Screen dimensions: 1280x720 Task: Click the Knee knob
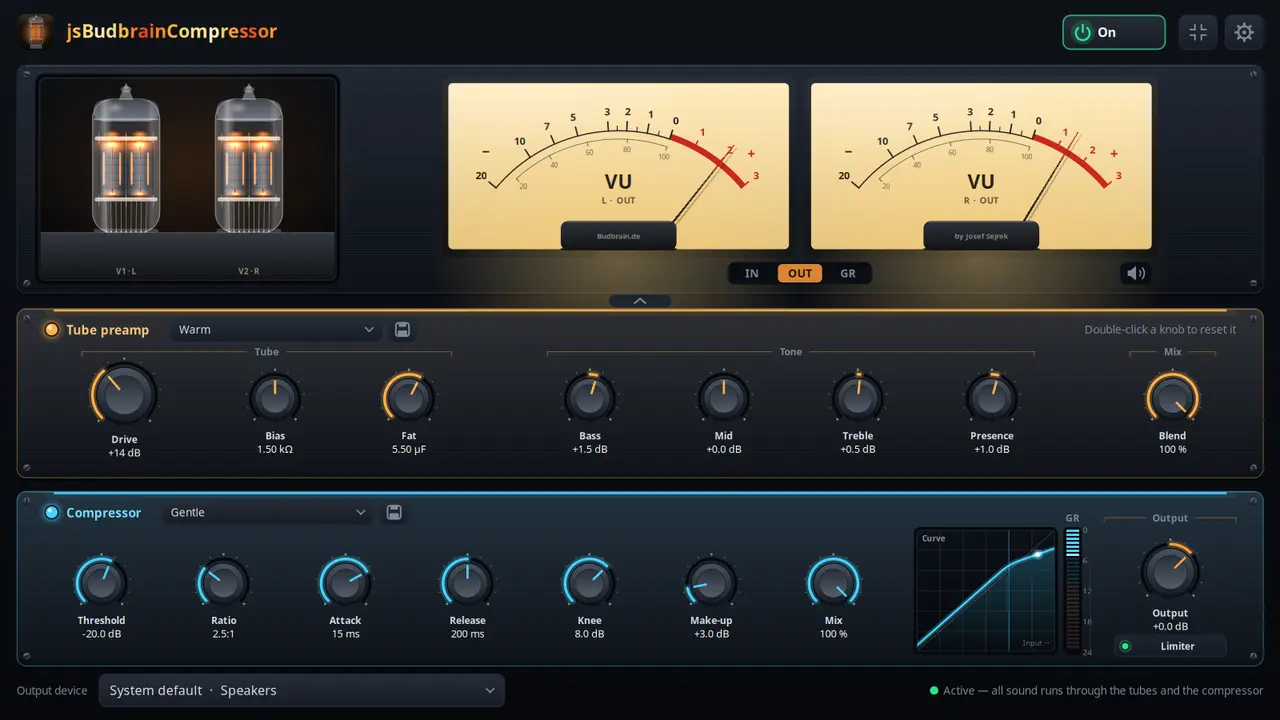pyautogui.click(x=589, y=583)
